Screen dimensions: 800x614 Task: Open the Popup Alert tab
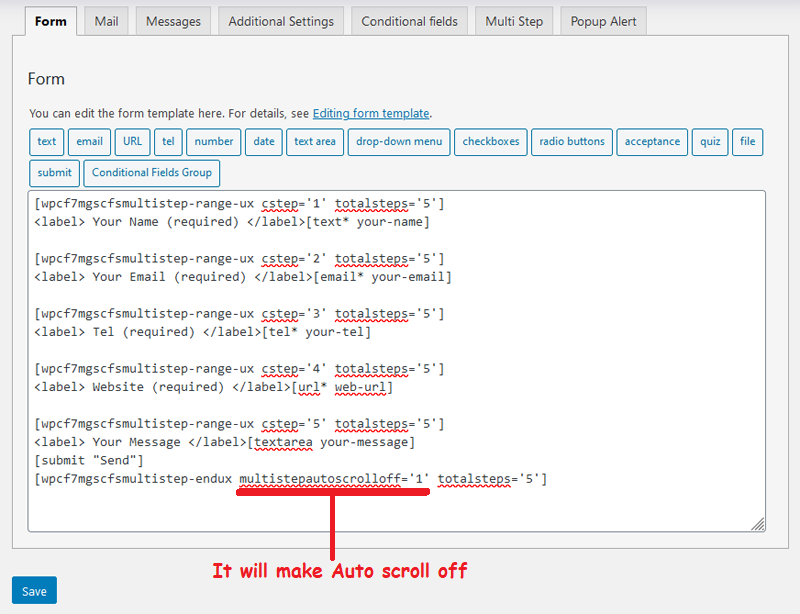pos(603,21)
